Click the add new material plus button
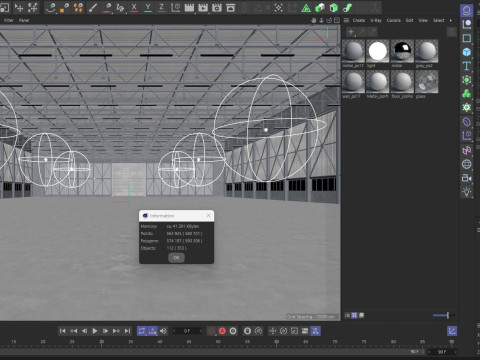 click(x=351, y=32)
